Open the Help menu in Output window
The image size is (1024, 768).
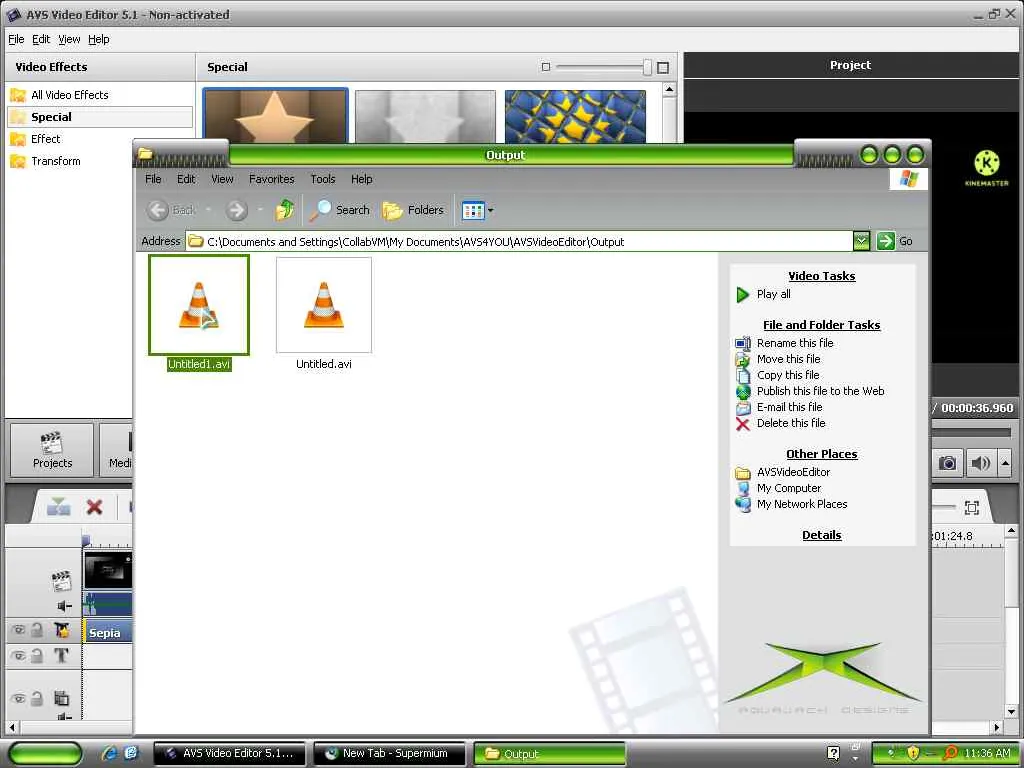pos(361,179)
